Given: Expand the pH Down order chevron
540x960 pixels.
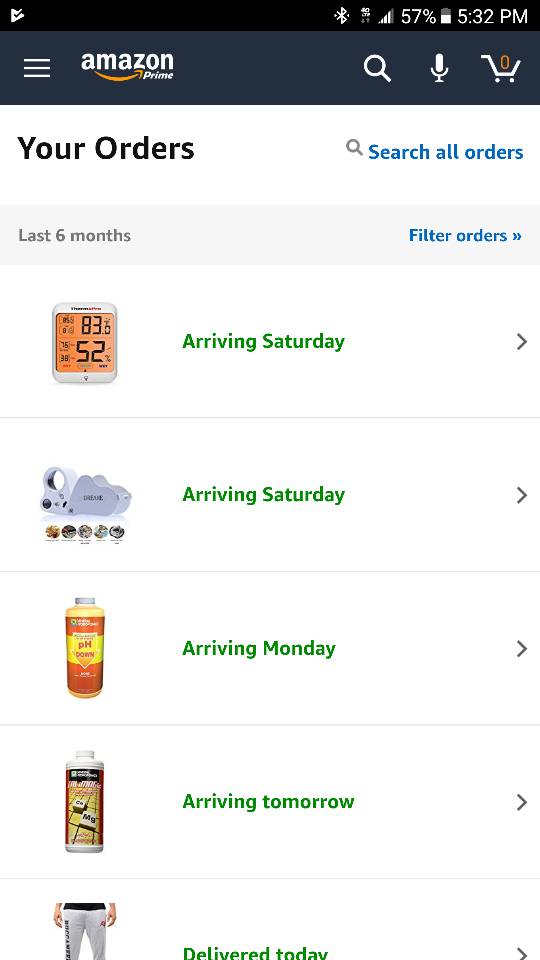Looking at the screenshot, I should 522,648.
